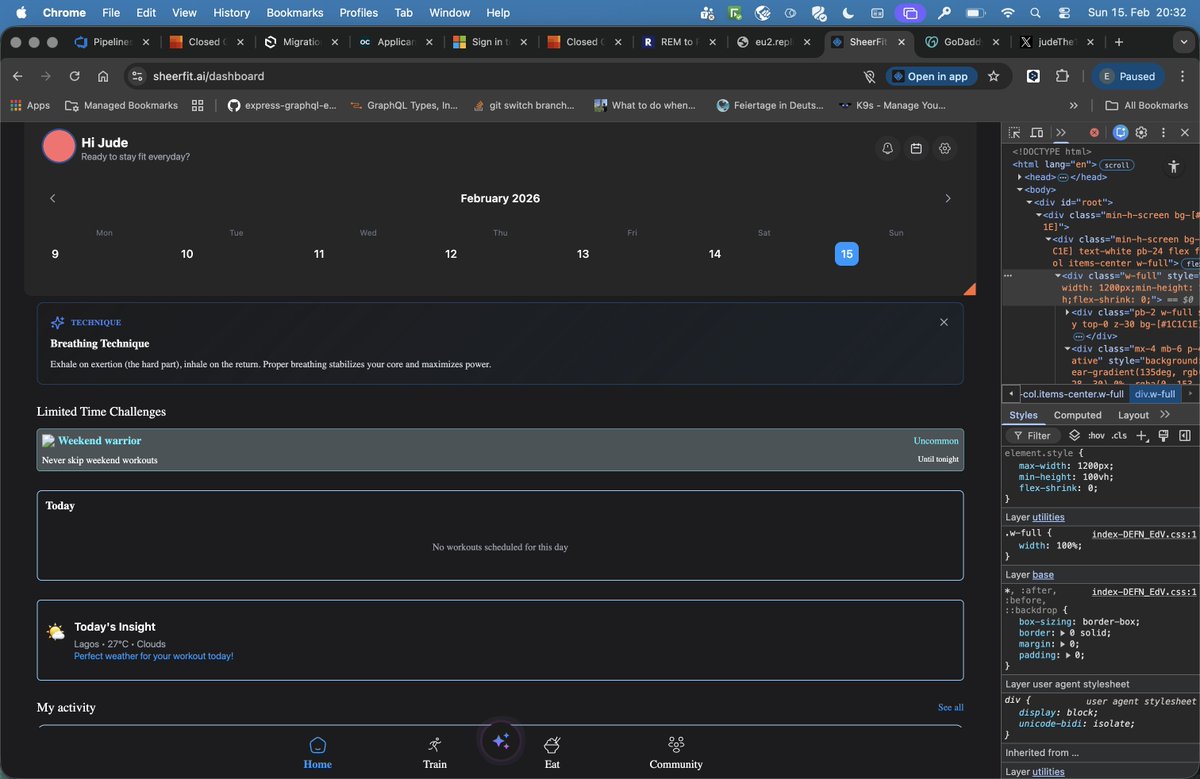Click See all in My activity
This screenshot has width=1200, height=779.
coord(951,707)
